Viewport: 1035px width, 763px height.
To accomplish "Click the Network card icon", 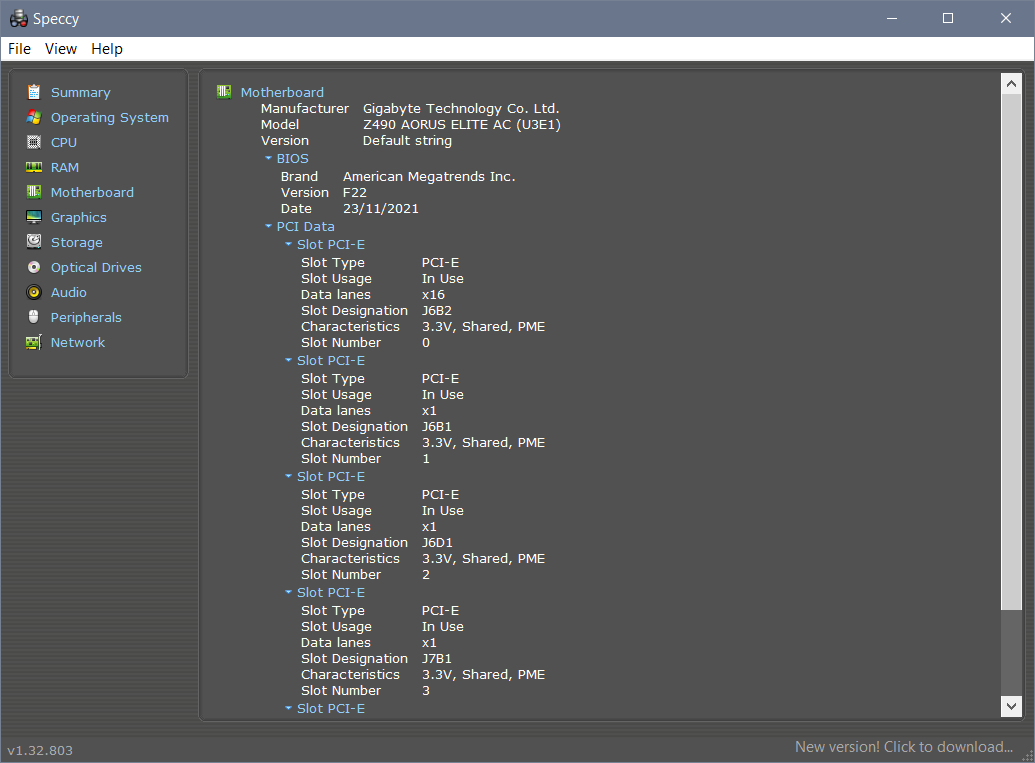I will tap(34, 342).
